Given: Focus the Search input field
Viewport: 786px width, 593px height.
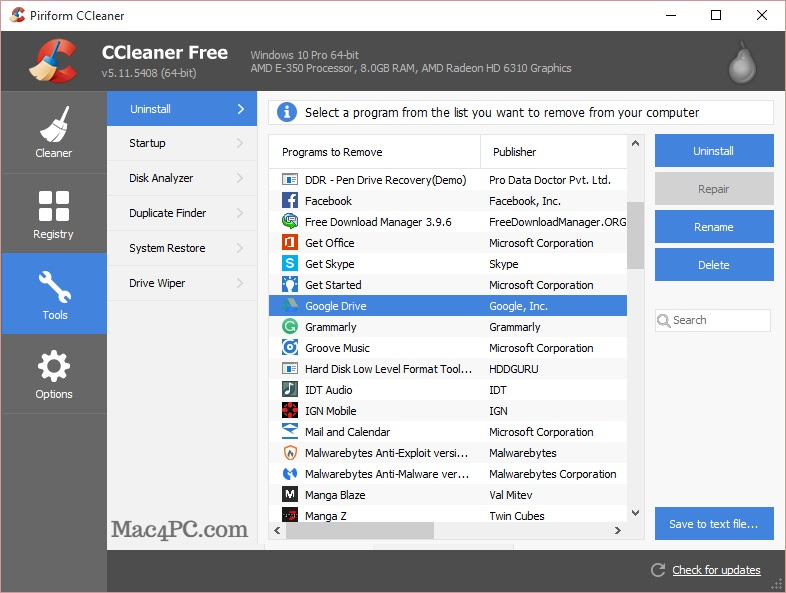Looking at the screenshot, I should point(712,320).
